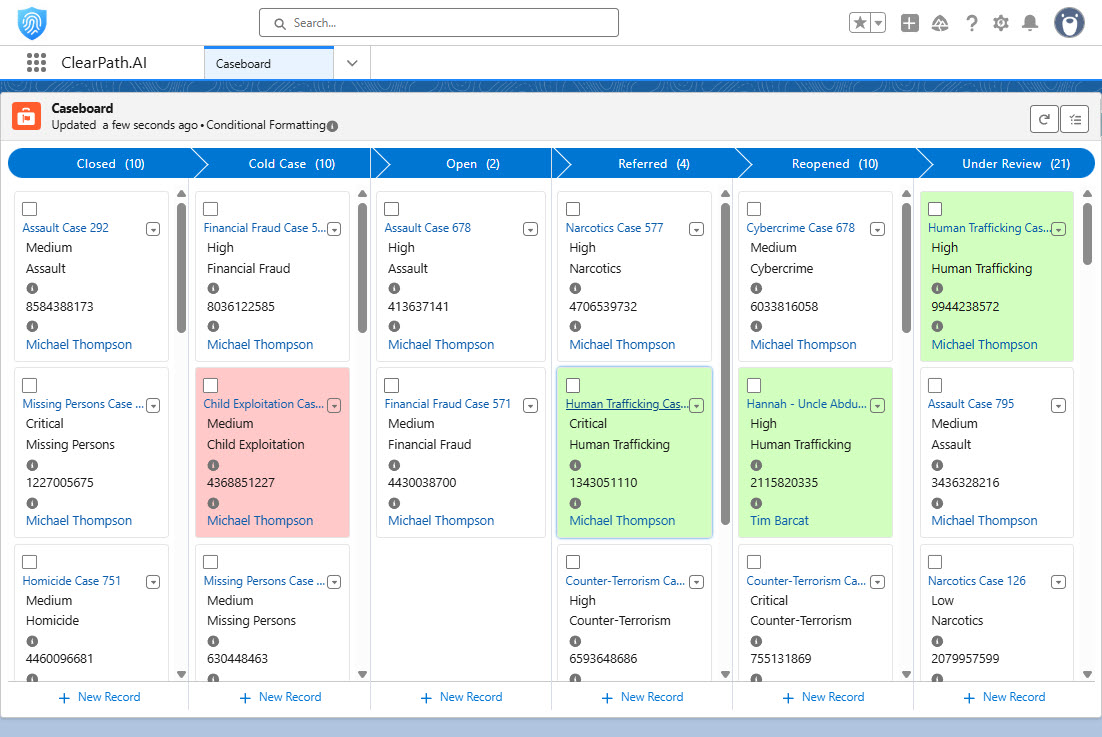Open the Setup gear icon
Viewport: 1102px width, 737px height.
(1001, 23)
